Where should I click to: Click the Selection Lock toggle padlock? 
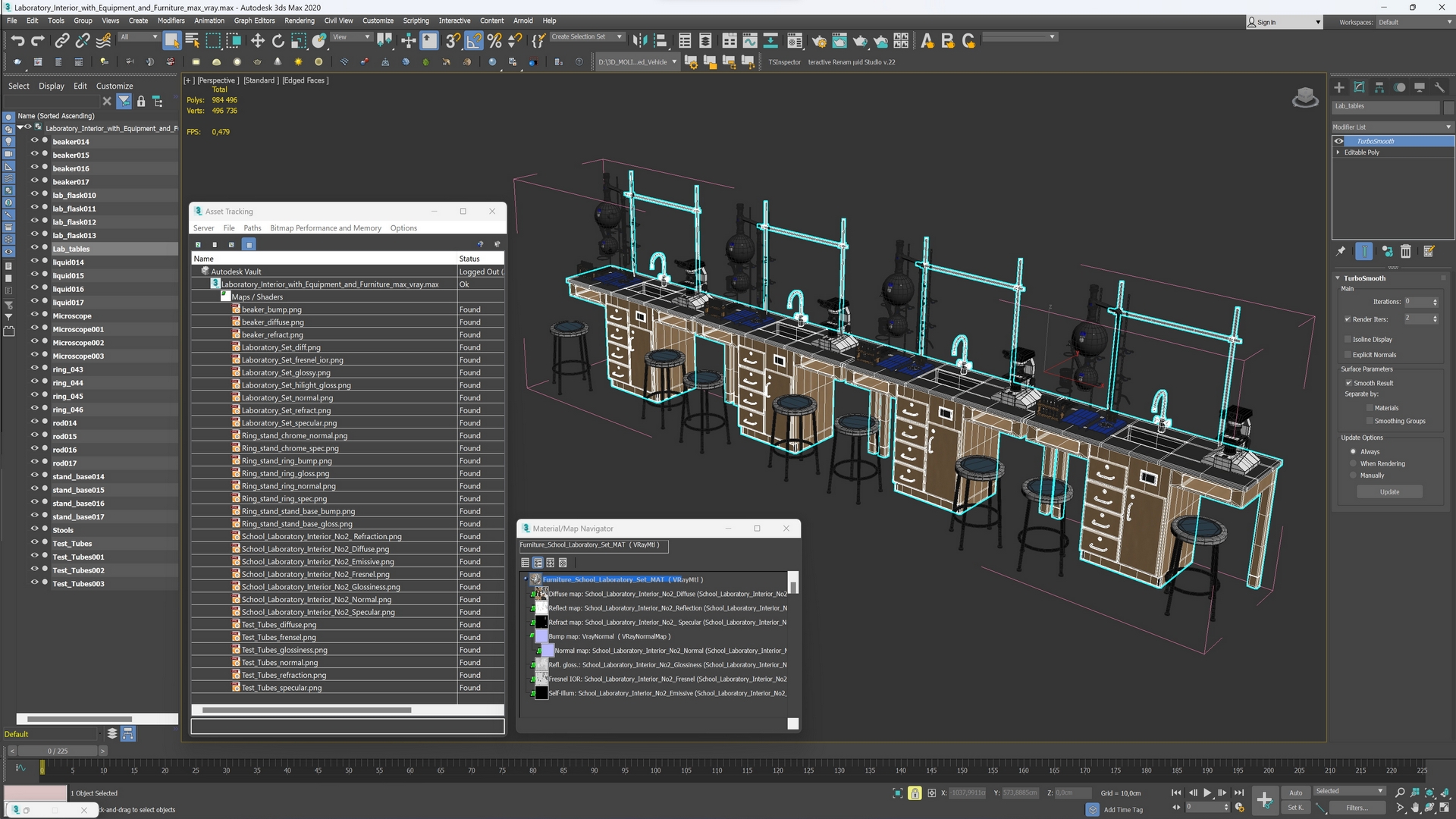[915, 793]
